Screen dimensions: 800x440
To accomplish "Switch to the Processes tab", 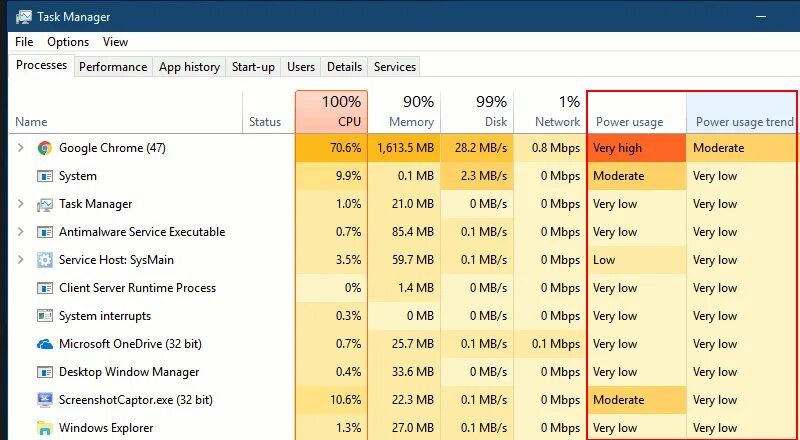I will [41, 65].
